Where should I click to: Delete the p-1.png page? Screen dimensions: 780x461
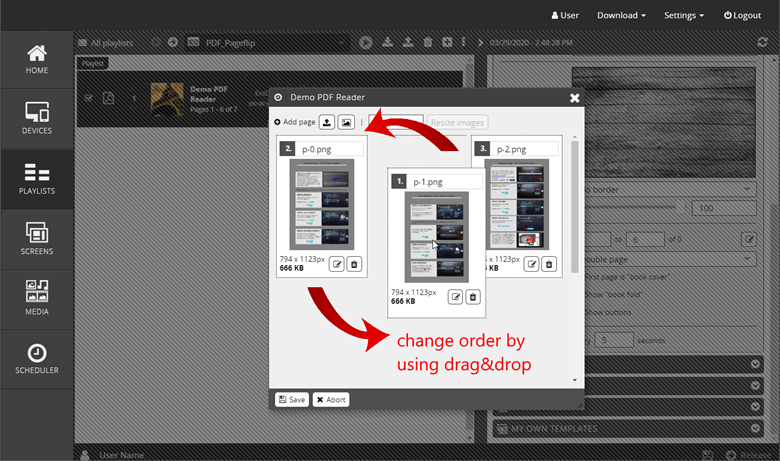tap(473, 297)
